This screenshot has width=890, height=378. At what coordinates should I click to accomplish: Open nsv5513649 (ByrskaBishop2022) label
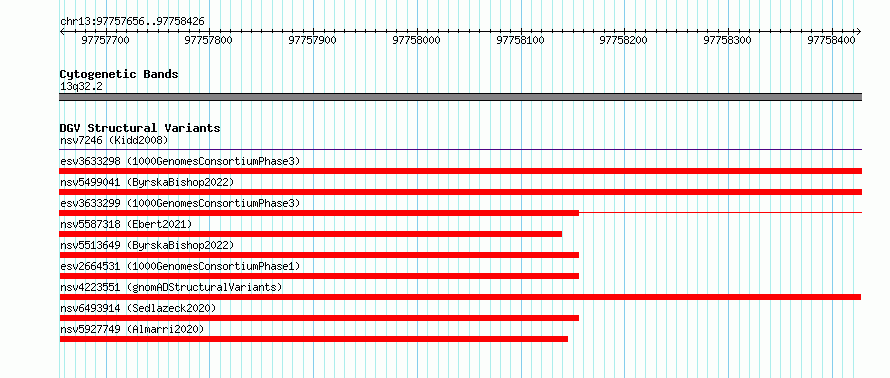(x=147, y=245)
